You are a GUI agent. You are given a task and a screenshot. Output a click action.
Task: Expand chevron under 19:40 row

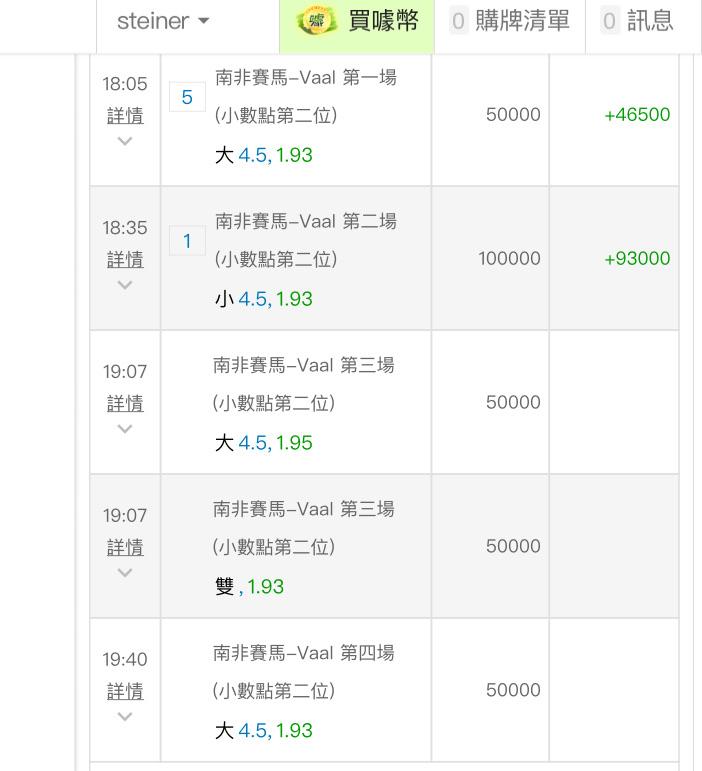[x=125, y=717]
